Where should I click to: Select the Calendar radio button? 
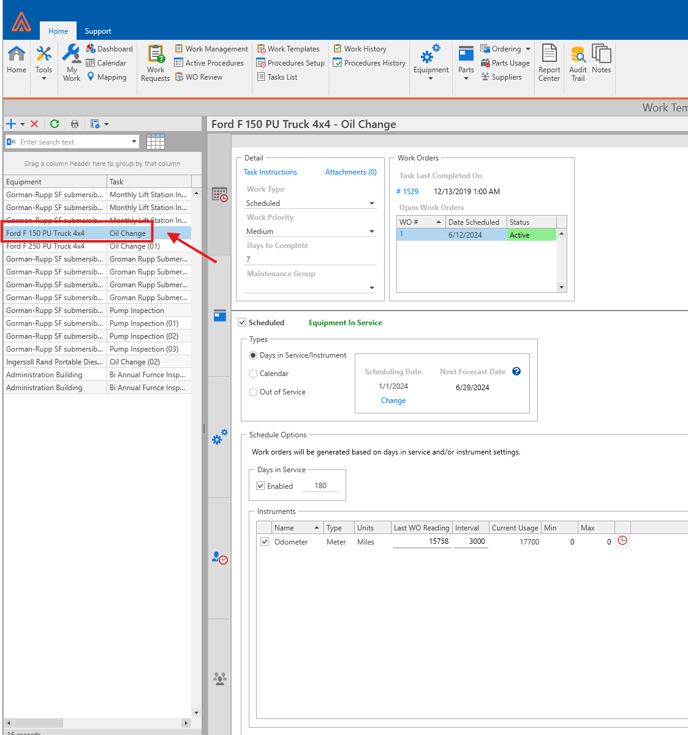coord(253,374)
